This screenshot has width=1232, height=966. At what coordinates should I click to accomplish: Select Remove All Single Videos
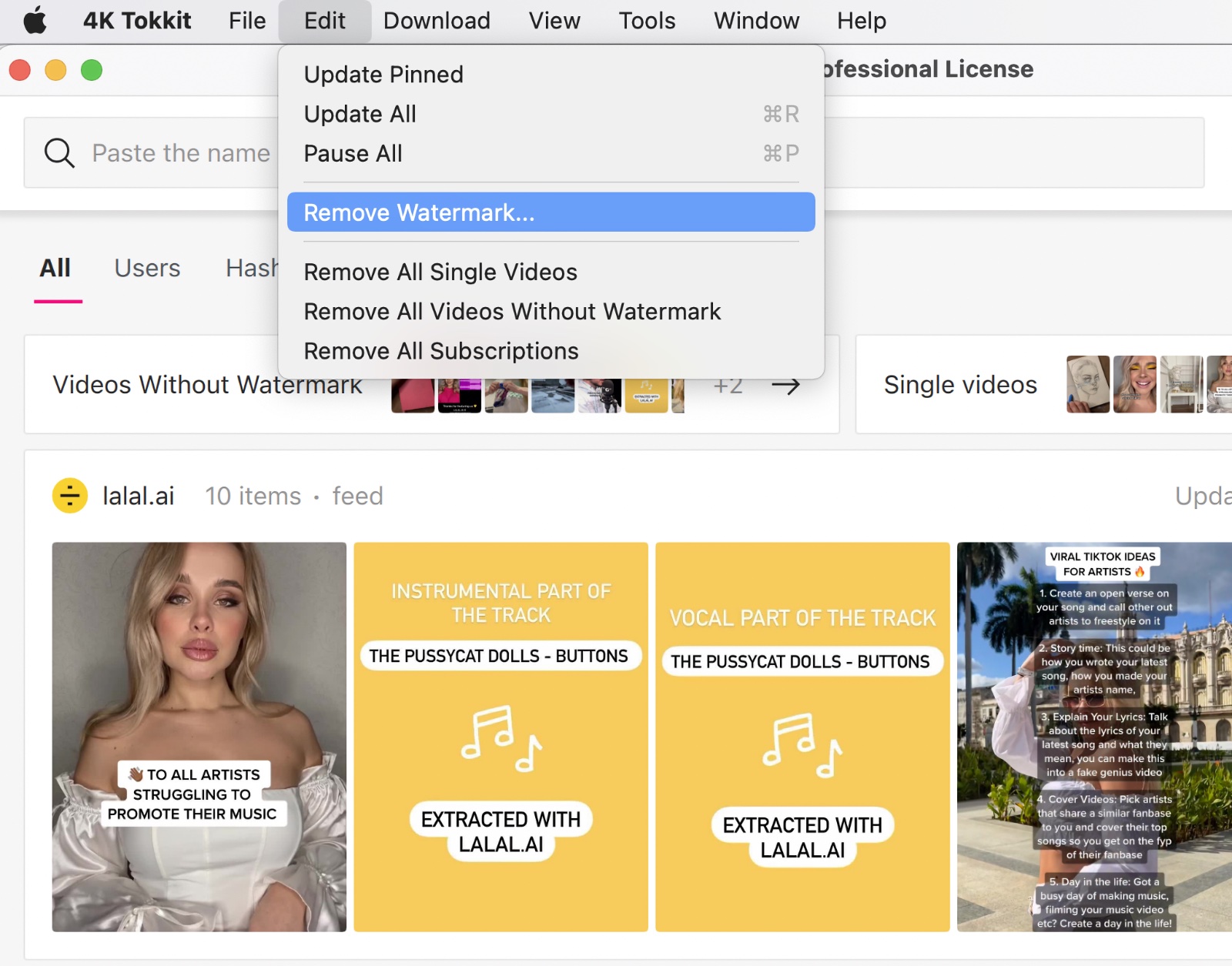tap(551, 272)
